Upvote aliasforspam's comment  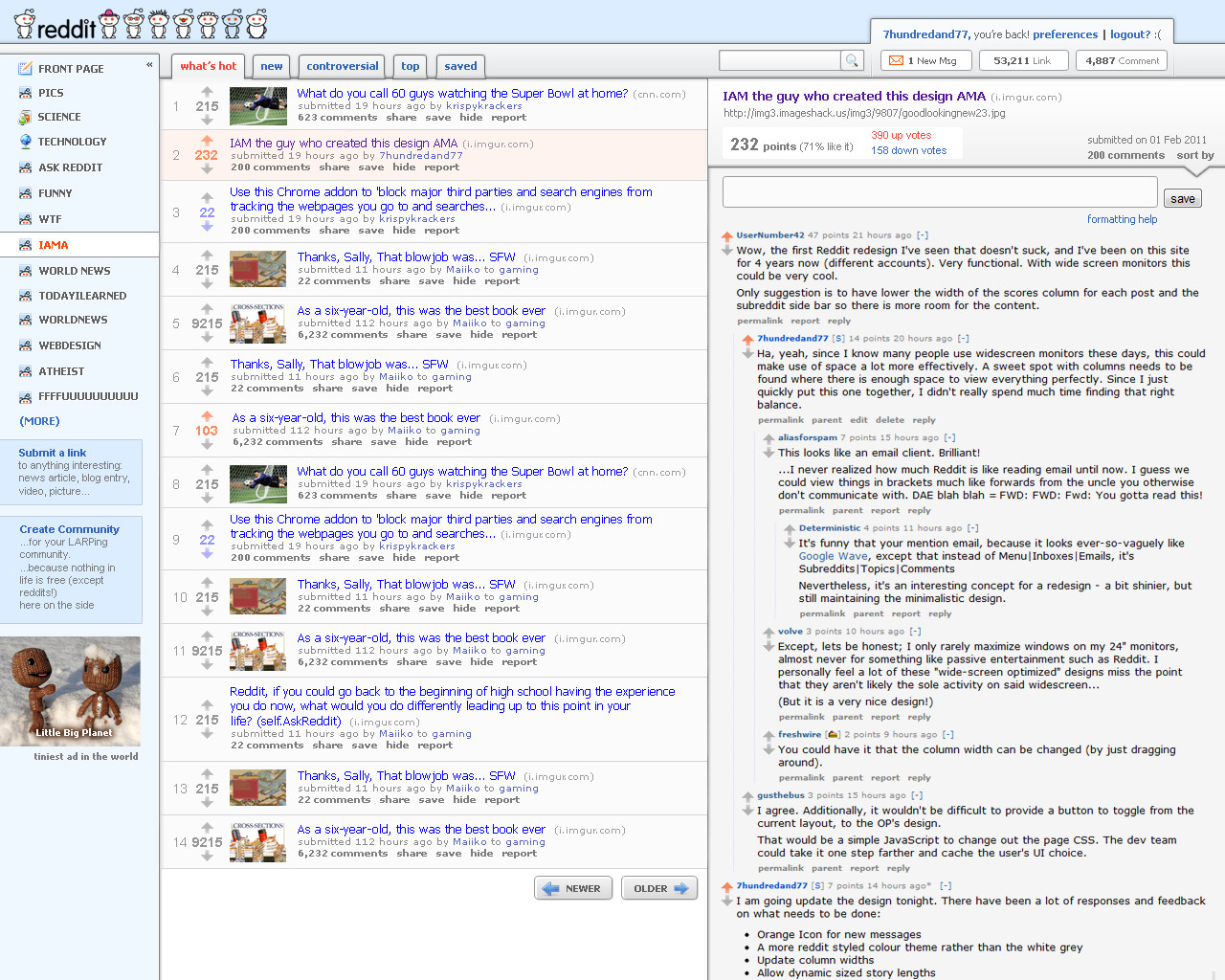(x=768, y=439)
